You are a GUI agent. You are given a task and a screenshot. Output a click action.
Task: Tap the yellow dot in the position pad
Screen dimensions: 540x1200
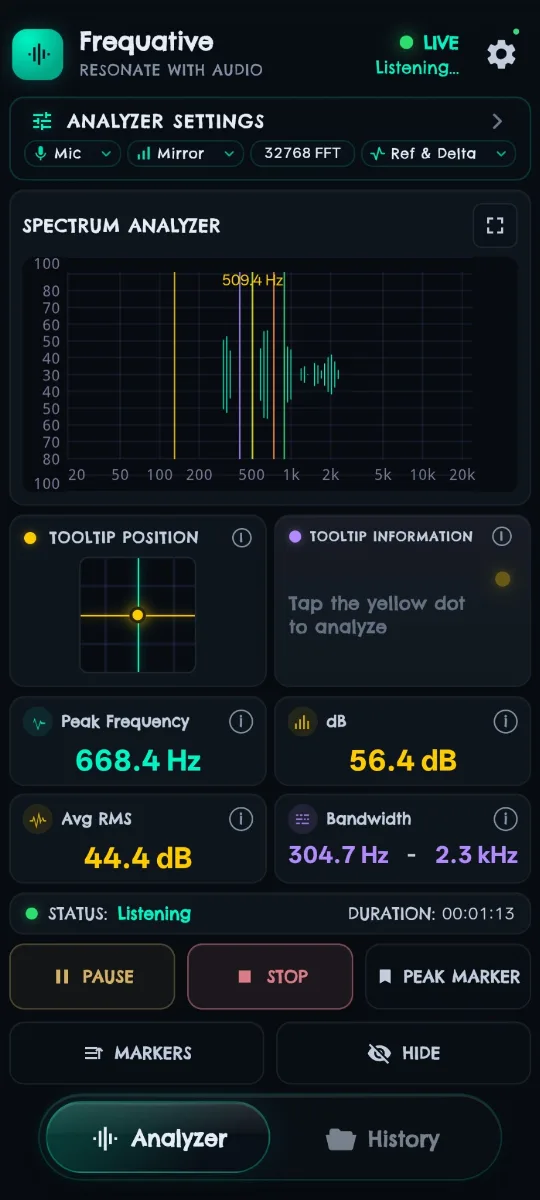click(x=138, y=615)
